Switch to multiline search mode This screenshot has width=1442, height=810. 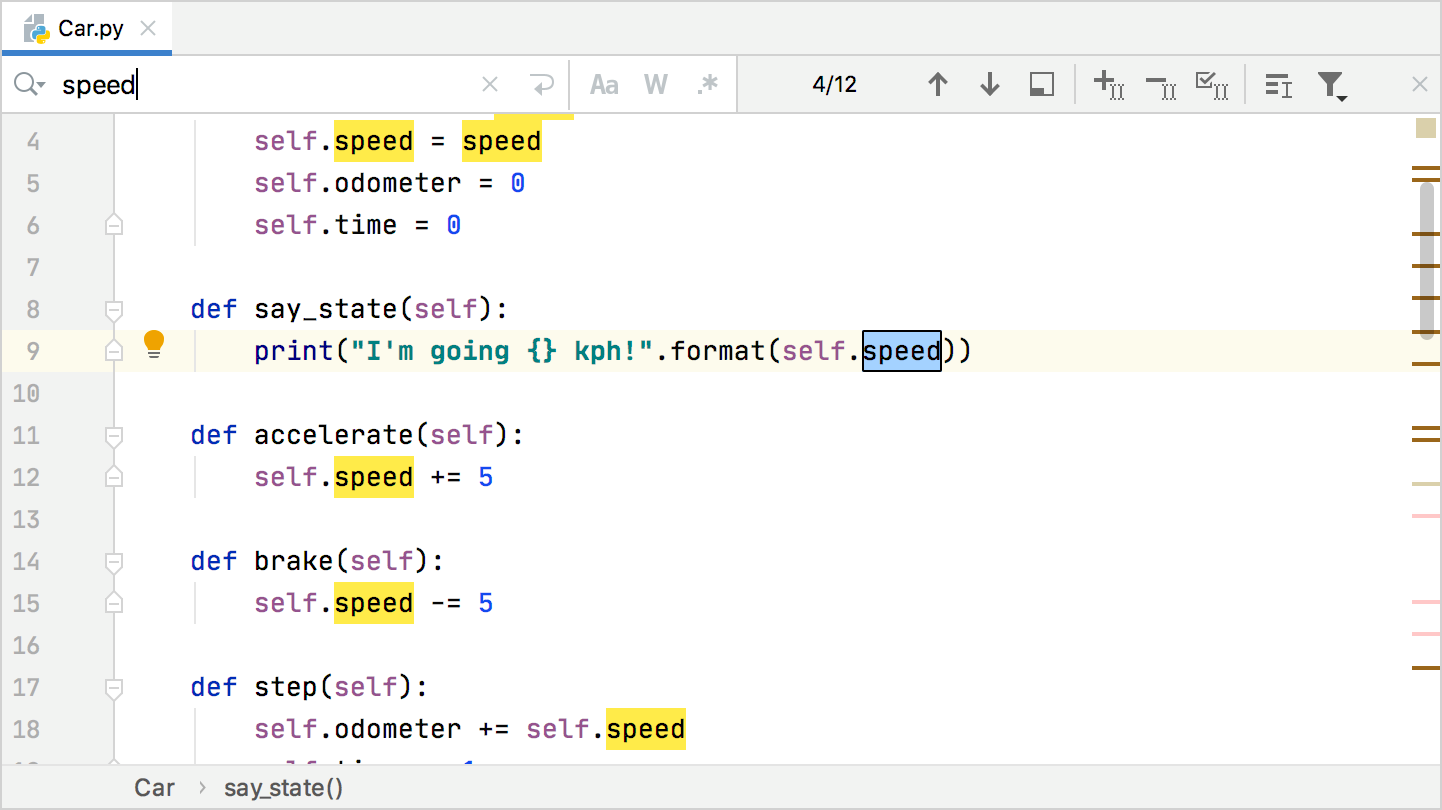[1278, 84]
